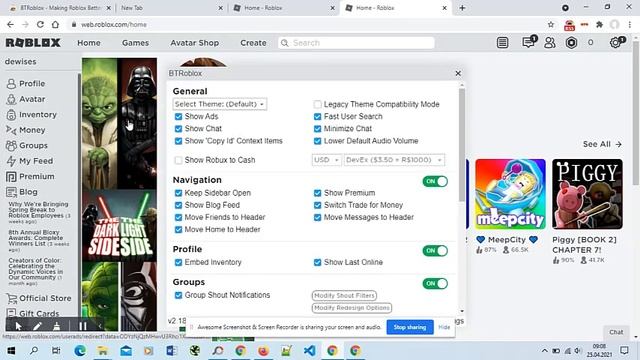
Task: Open the browser extensions puzzle icon
Action: 599,24
